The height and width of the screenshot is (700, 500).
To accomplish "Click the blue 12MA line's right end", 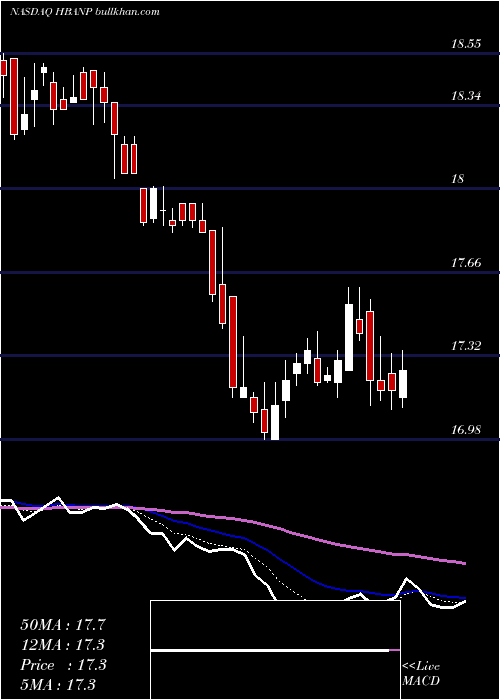I will [x=463, y=597].
